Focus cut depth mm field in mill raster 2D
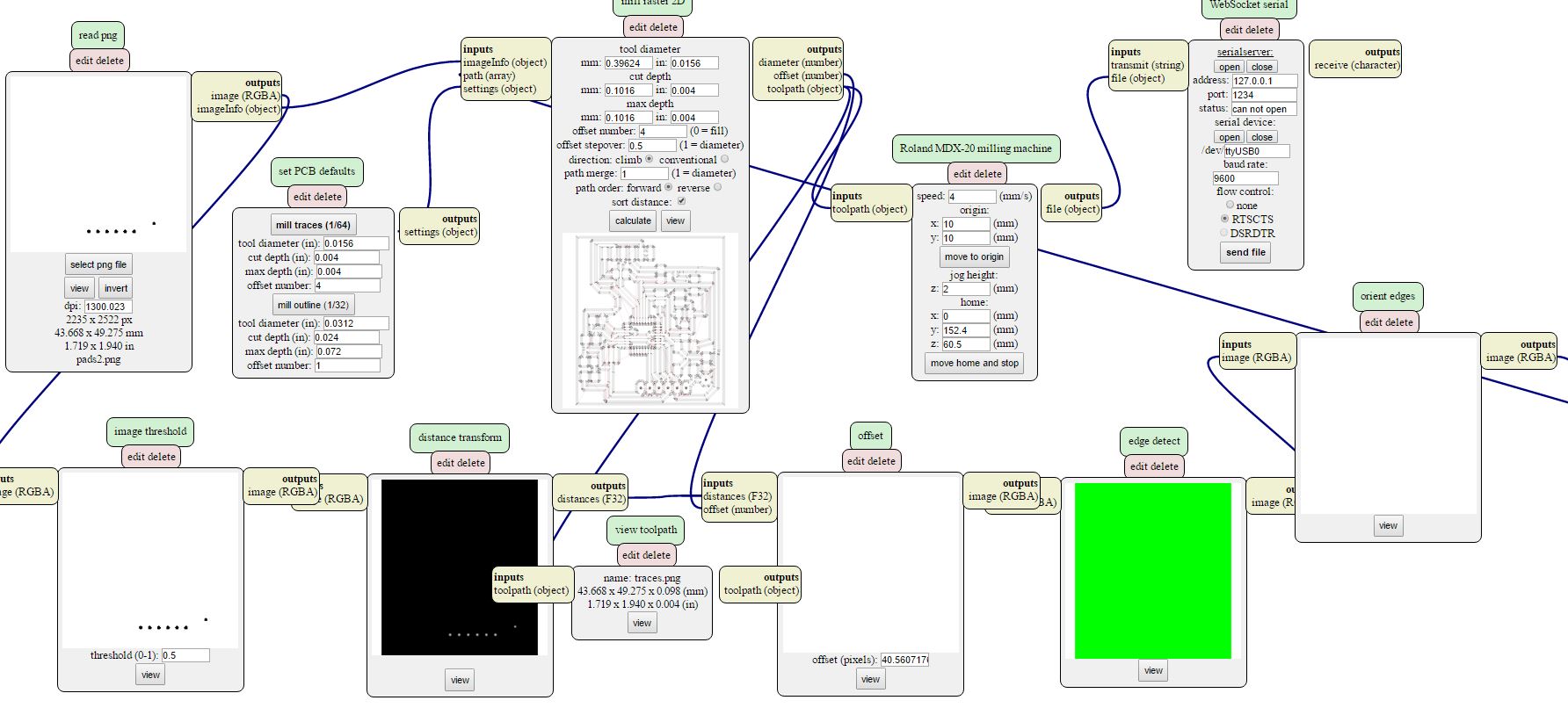This screenshot has width=1568, height=715. pyautogui.click(x=628, y=90)
